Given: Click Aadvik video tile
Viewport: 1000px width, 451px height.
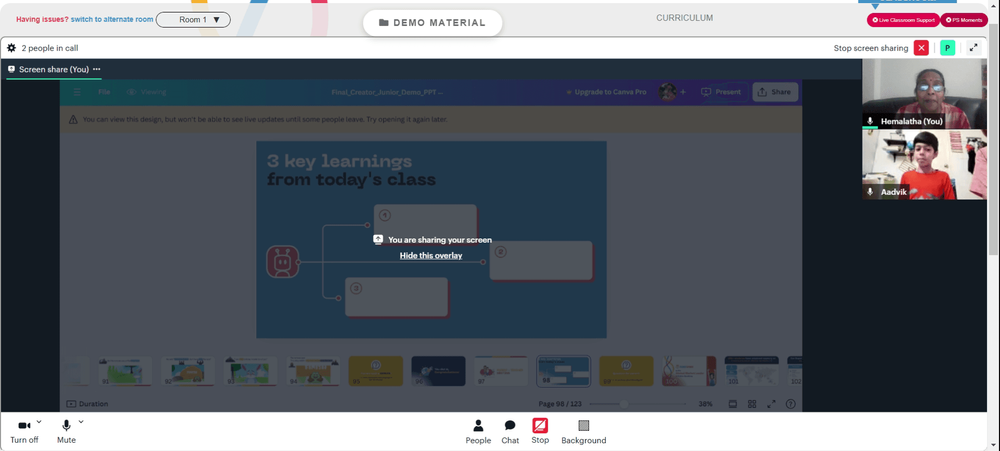Looking at the screenshot, I should tap(924, 165).
